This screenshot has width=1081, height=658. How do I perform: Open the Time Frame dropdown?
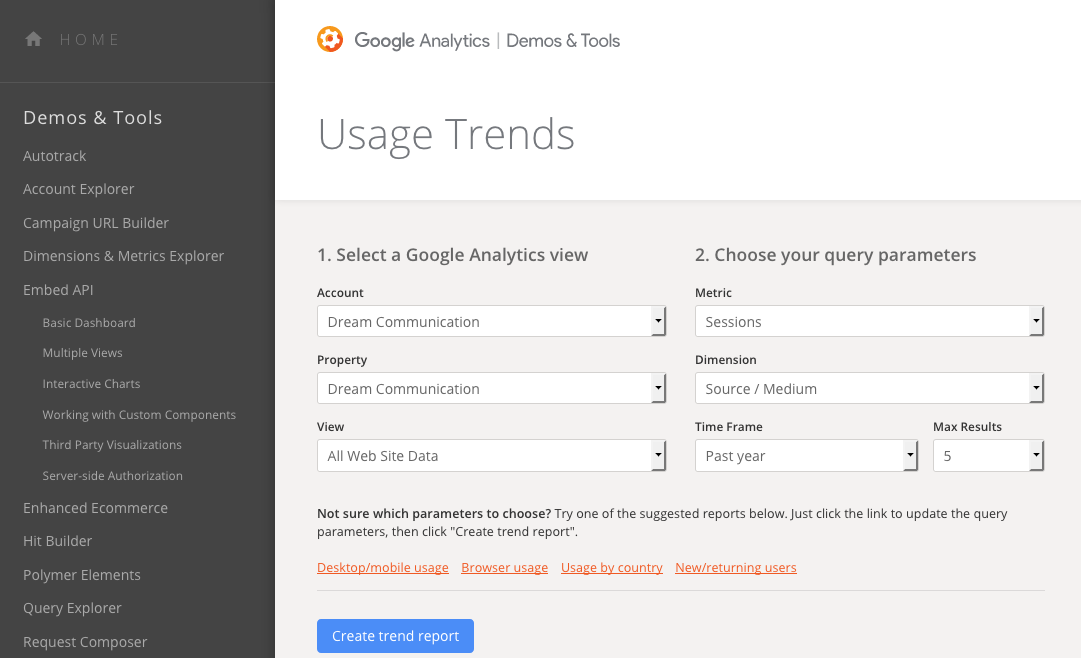[806, 455]
